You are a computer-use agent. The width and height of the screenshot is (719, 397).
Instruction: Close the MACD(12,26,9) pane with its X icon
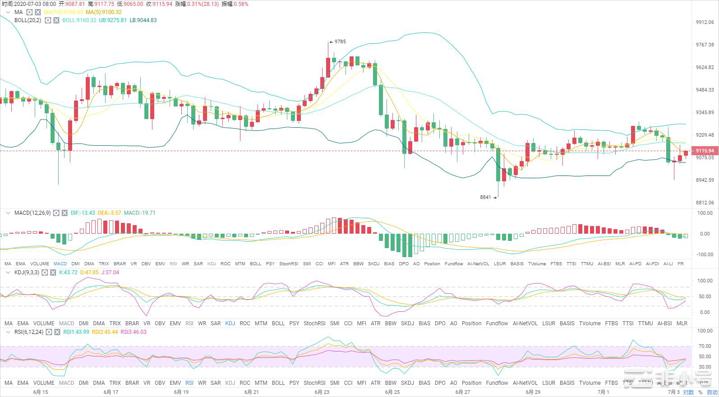tap(65, 213)
